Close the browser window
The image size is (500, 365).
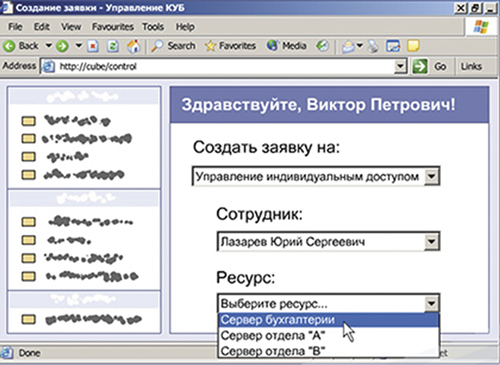pyautogui.click(x=461, y=8)
